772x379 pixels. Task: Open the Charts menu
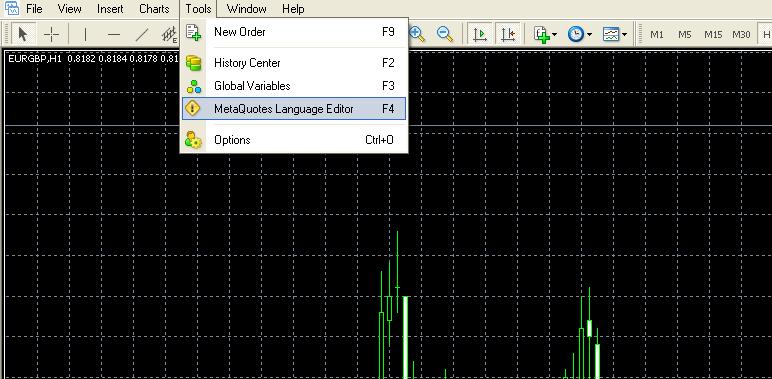click(x=154, y=9)
